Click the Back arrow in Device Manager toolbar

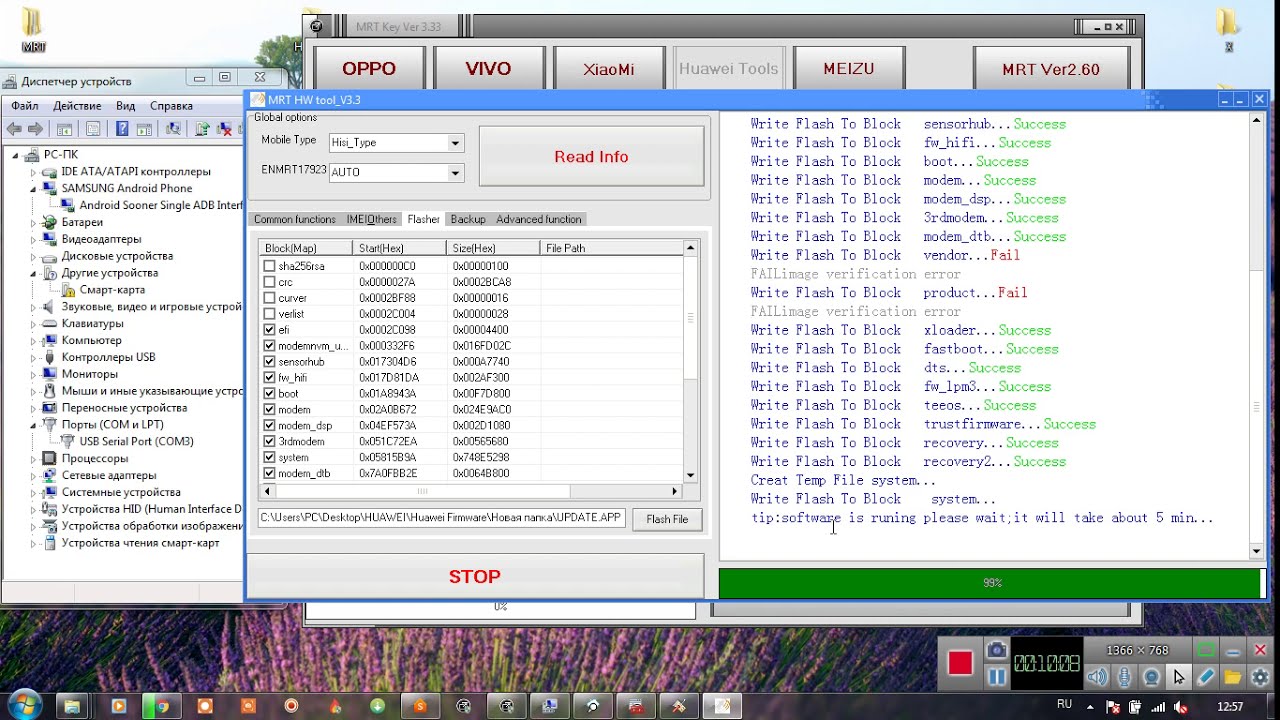click(14, 129)
